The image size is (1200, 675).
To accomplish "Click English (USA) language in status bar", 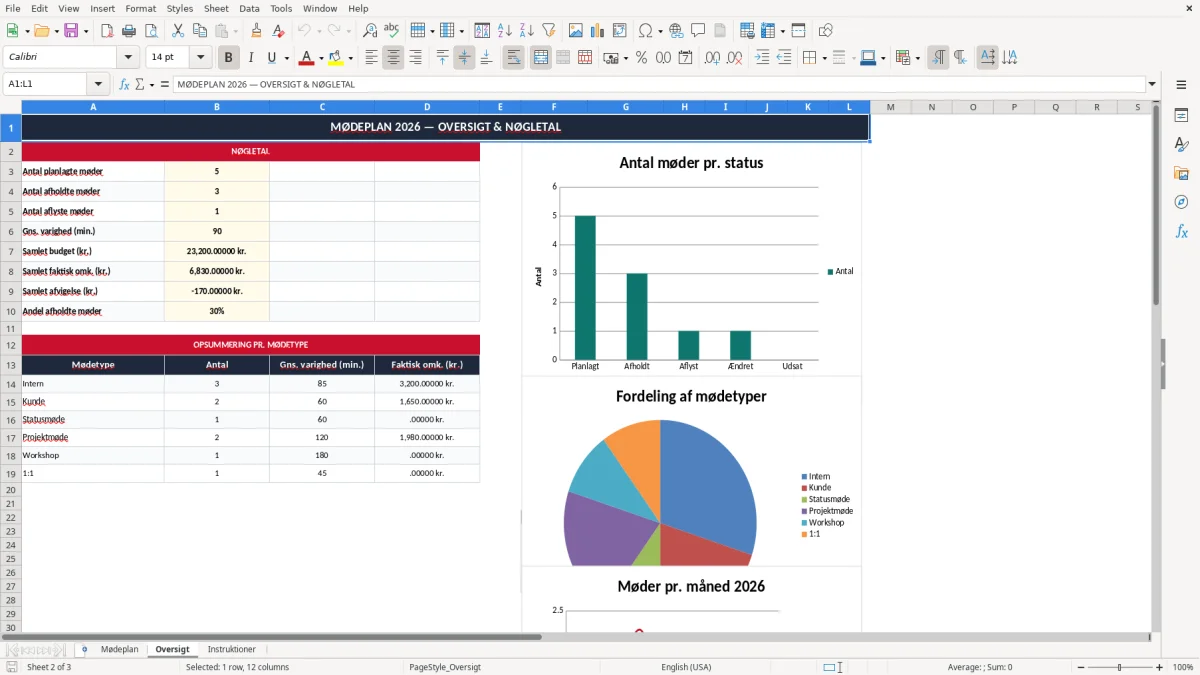I will (x=686, y=667).
